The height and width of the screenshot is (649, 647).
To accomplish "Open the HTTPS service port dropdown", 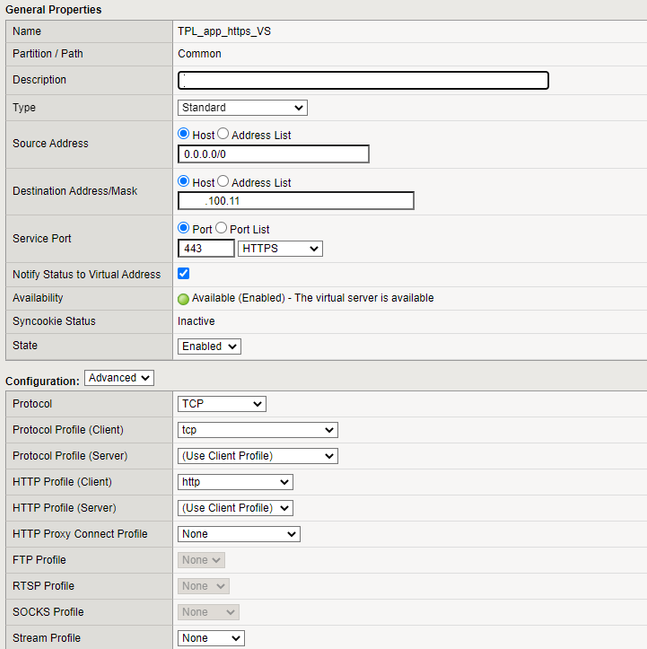I will (280, 248).
